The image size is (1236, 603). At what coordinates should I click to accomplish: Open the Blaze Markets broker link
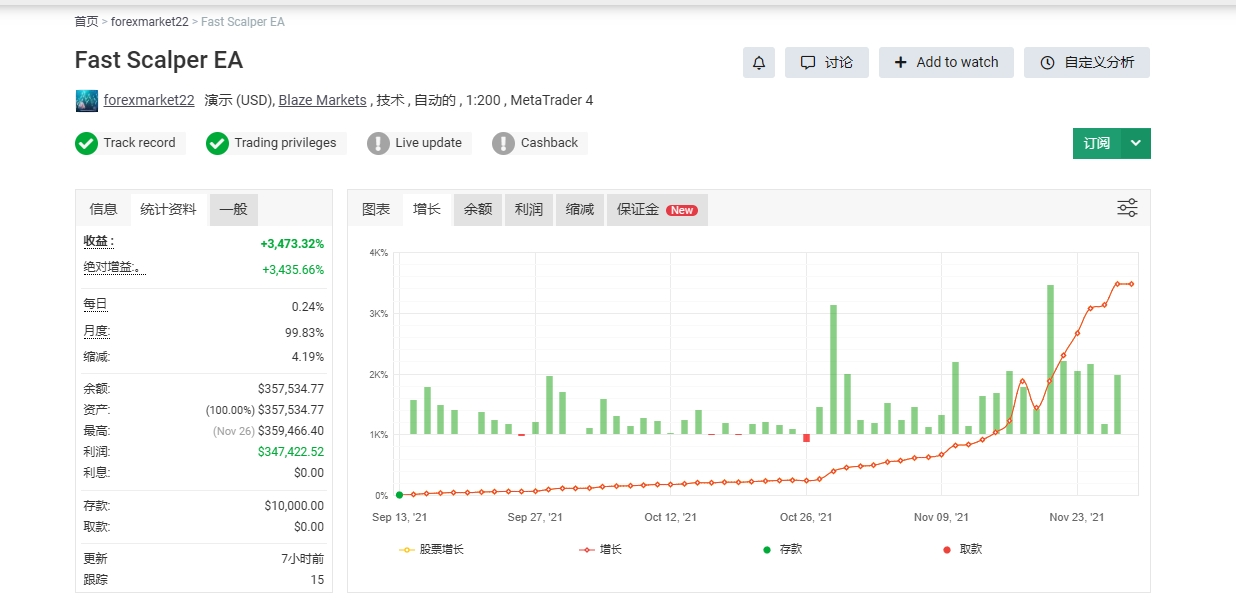click(x=322, y=100)
